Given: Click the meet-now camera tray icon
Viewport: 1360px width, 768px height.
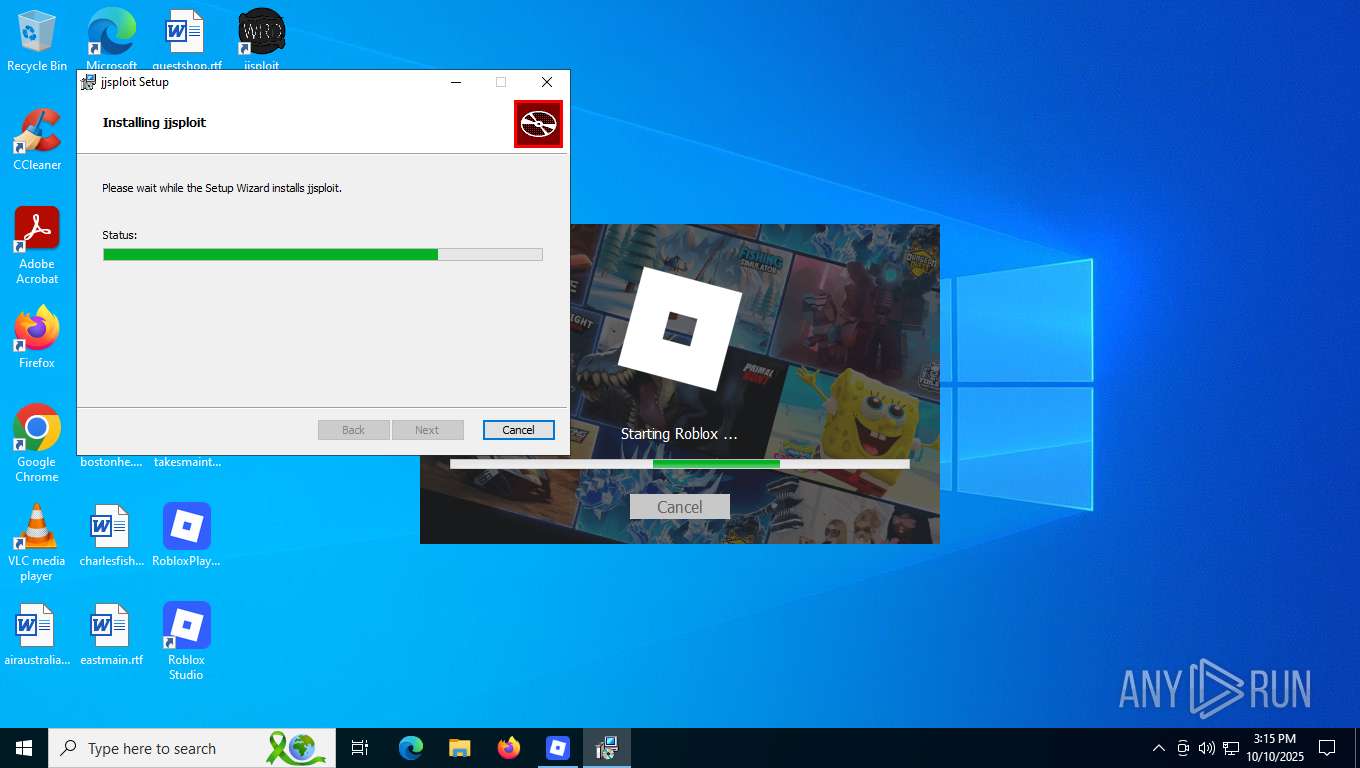Looking at the screenshot, I should (1183, 748).
